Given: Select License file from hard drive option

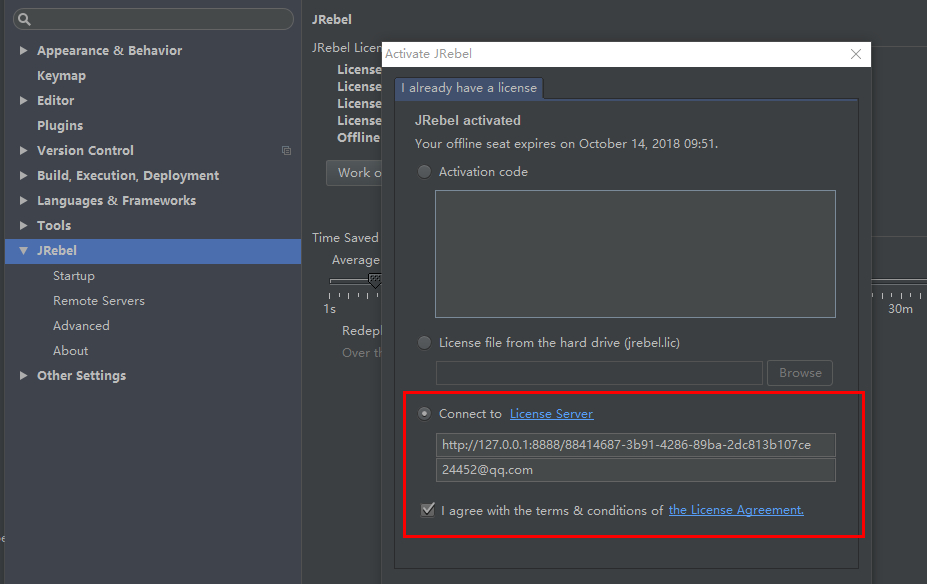Looking at the screenshot, I should (424, 343).
